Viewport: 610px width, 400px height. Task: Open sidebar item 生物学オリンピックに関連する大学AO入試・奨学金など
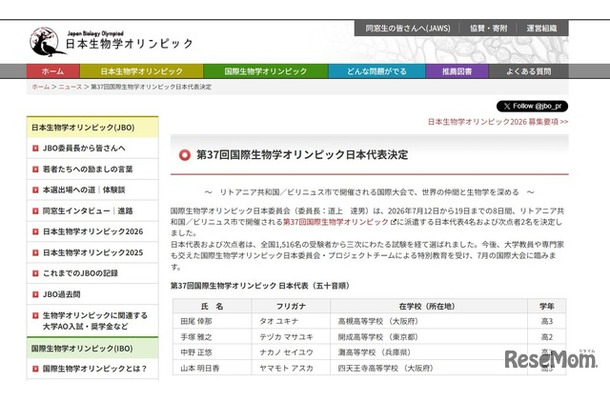(93, 321)
